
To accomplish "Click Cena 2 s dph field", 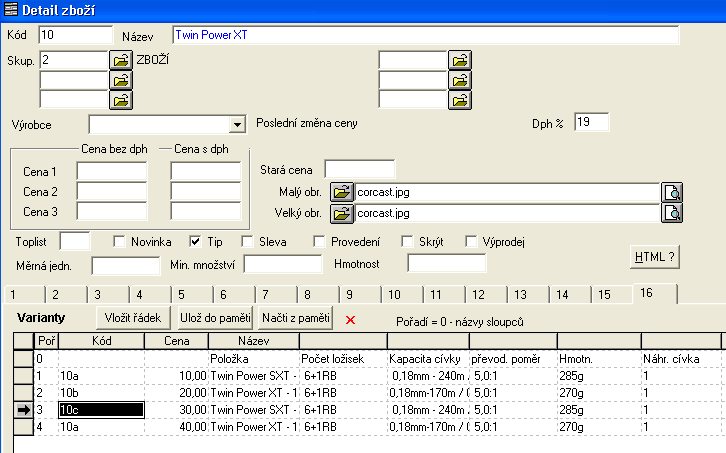I will pos(206,191).
